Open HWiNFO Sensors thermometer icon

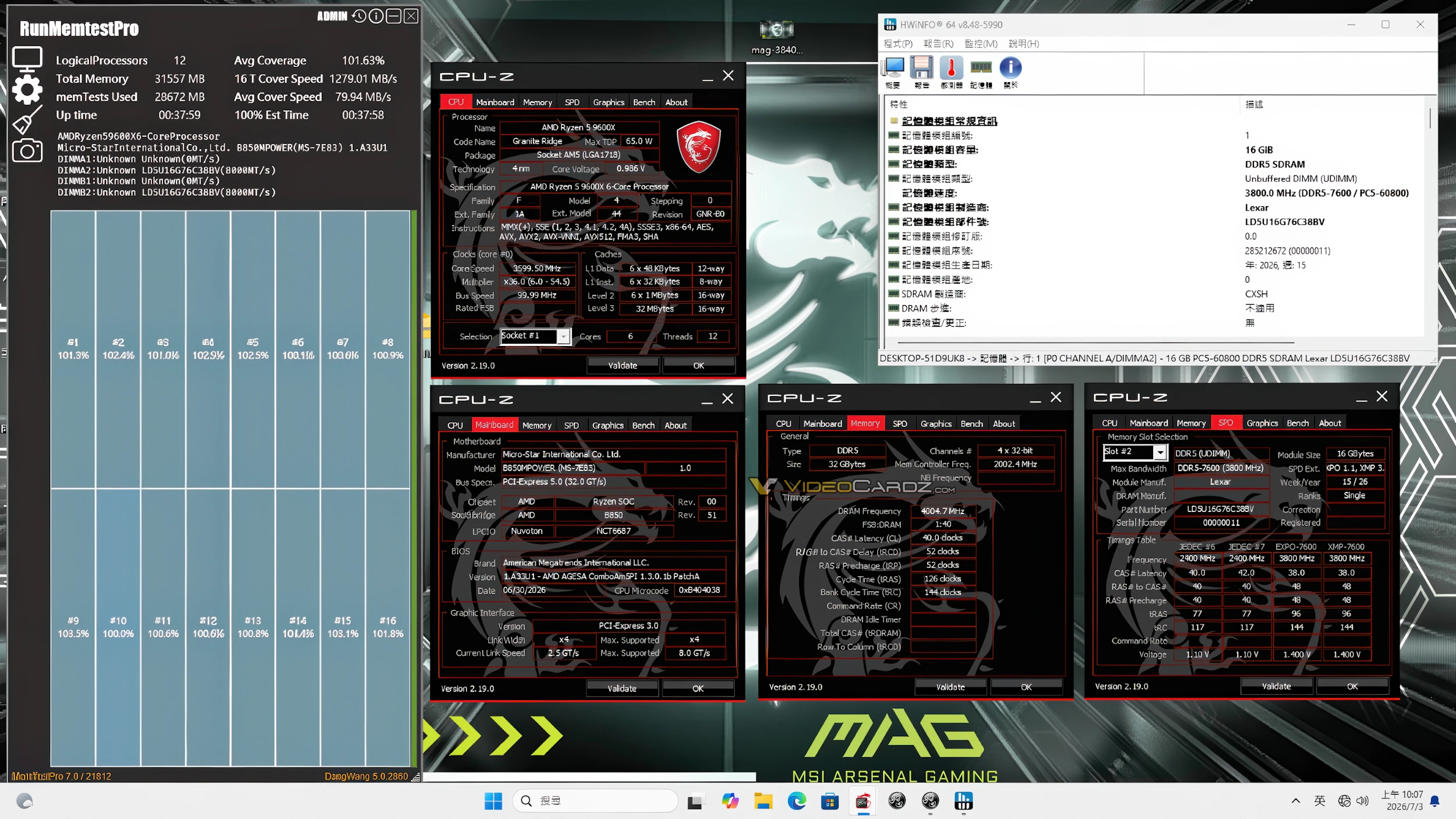951,72
